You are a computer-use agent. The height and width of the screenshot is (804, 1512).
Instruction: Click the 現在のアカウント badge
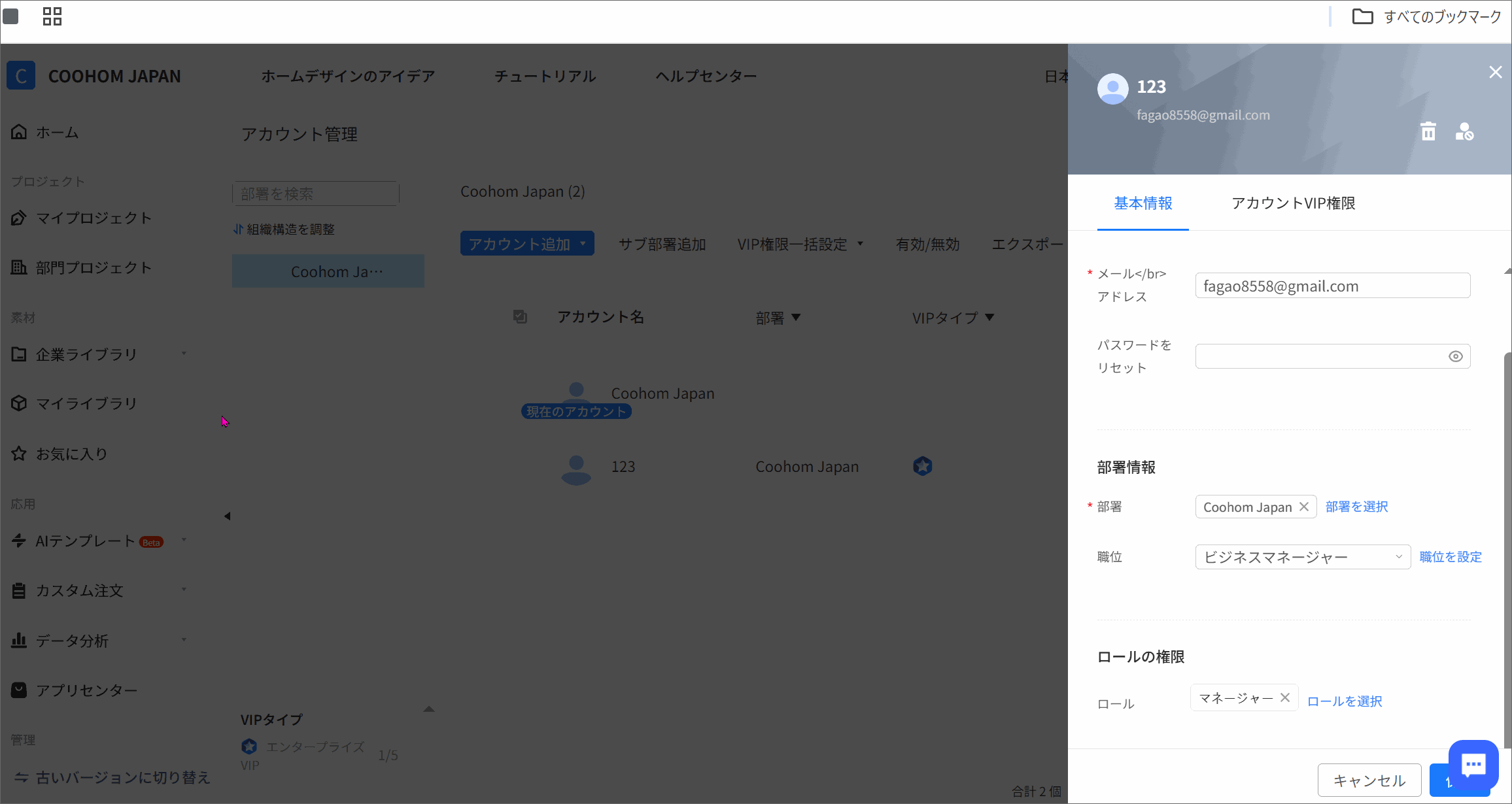click(576, 411)
